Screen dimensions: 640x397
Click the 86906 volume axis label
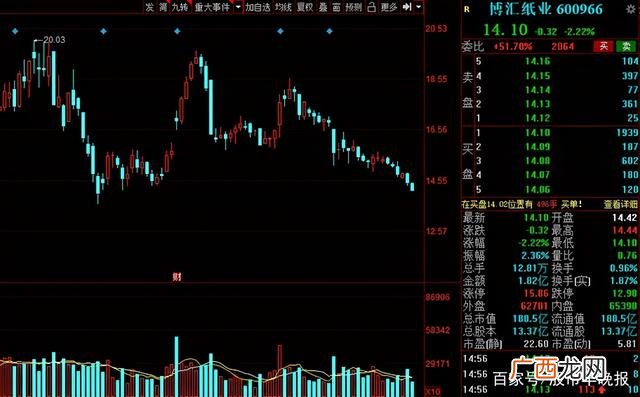coord(438,297)
